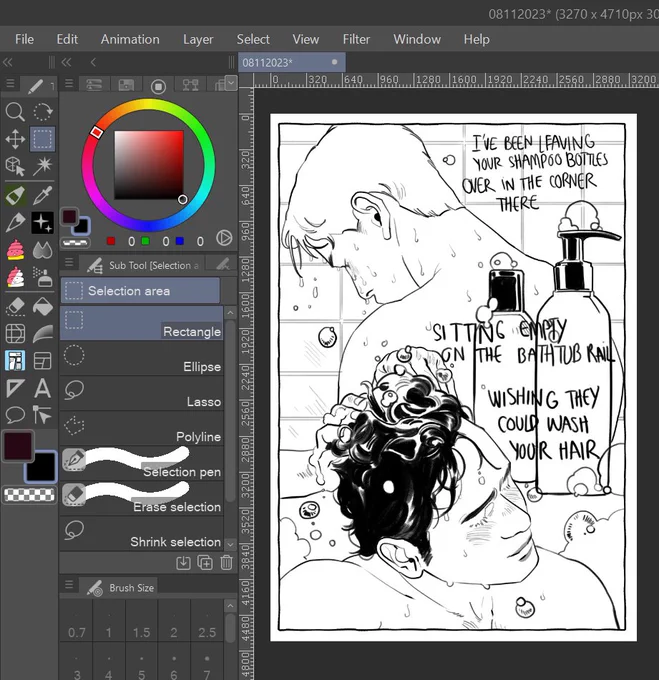Expand the color panel tabs dropdown arrow
The width and height of the screenshot is (659, 680).
pyautogui.click(x=231, y=82)
